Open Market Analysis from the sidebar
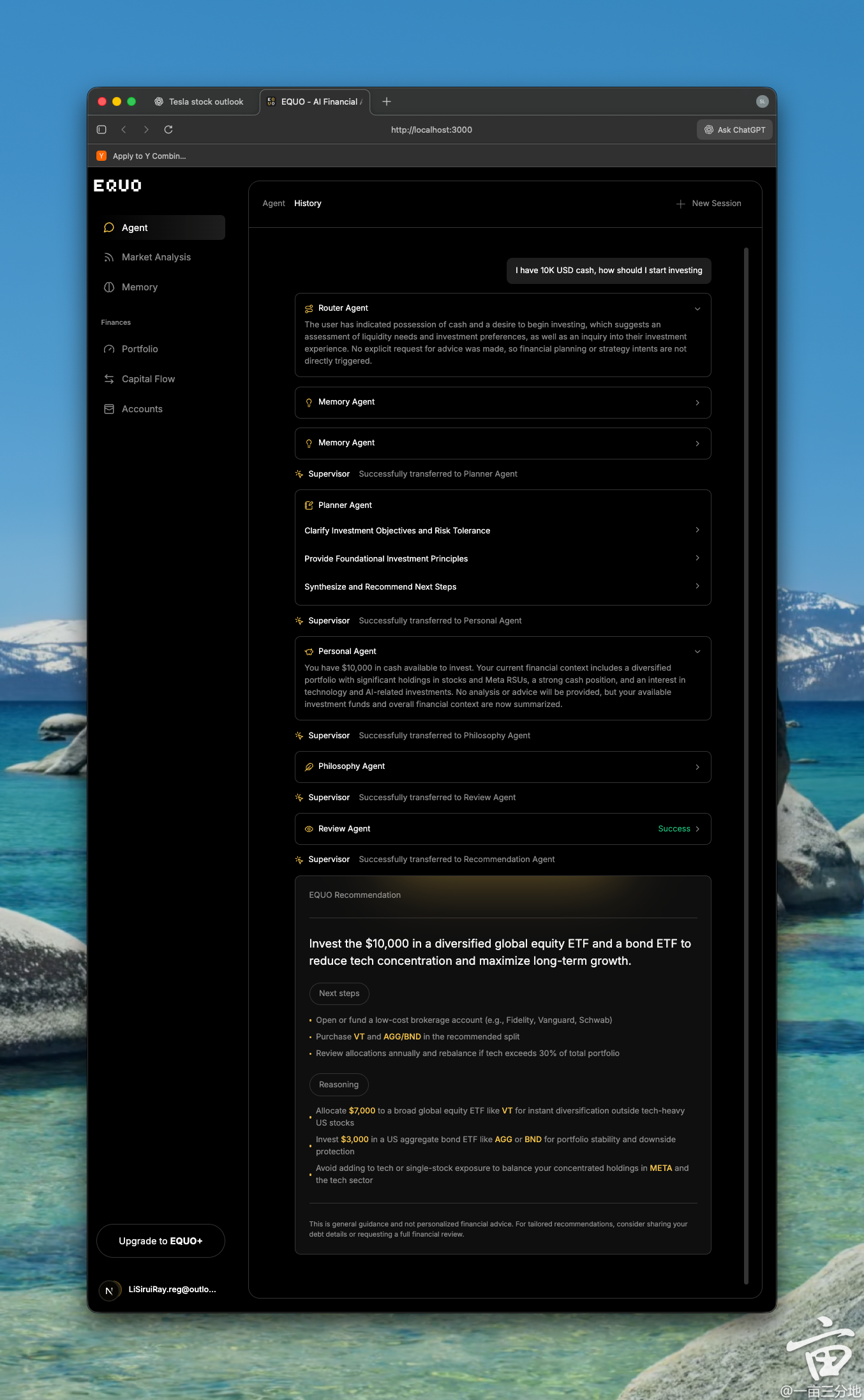Image resolution: width=864 pixels, height=1400 pixels. [x=156, y=257]
